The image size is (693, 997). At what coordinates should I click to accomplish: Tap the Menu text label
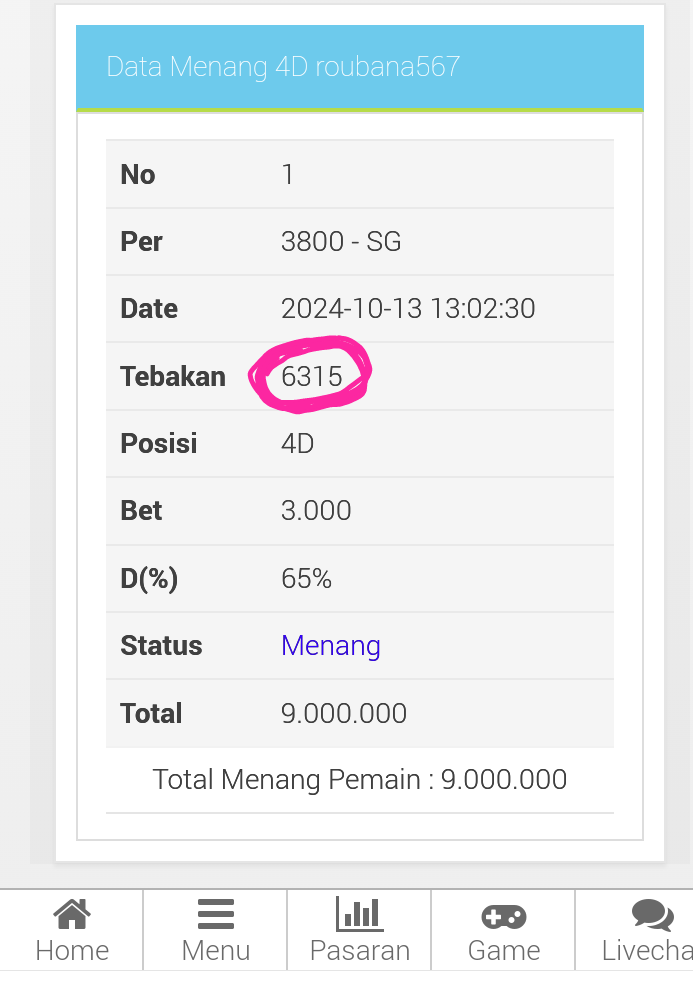click(216, 951)
